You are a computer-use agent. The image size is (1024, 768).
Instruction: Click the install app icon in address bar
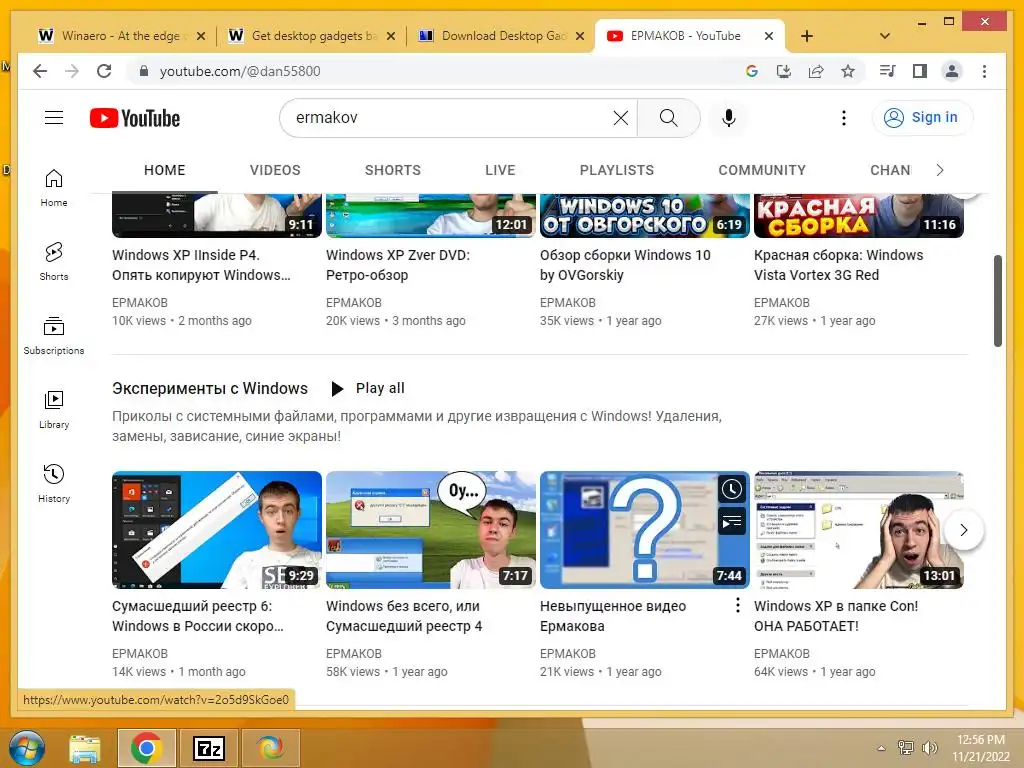pyautogui.click(x=784, y=71)
